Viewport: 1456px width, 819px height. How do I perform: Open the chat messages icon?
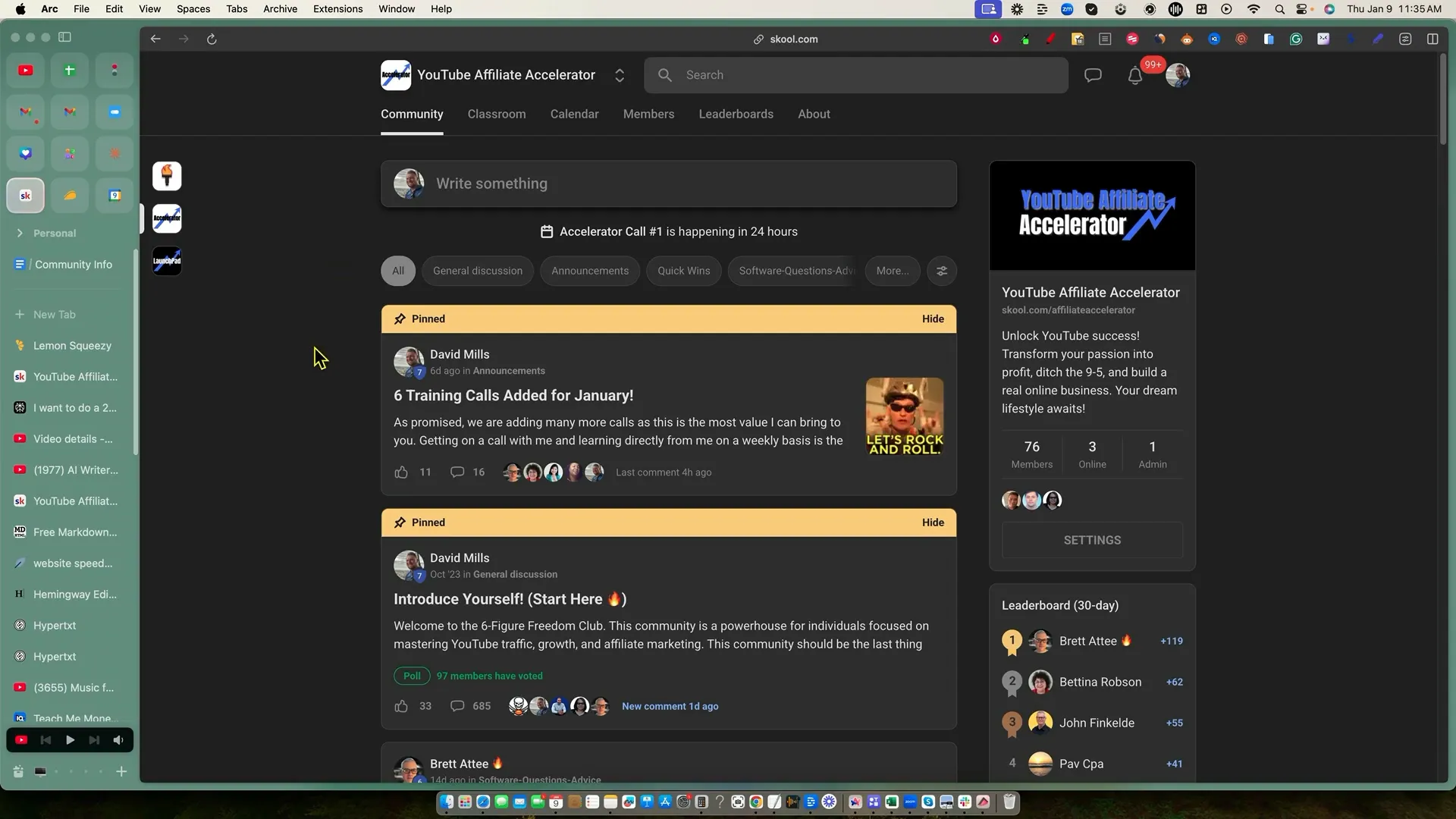click(1093, 75)
